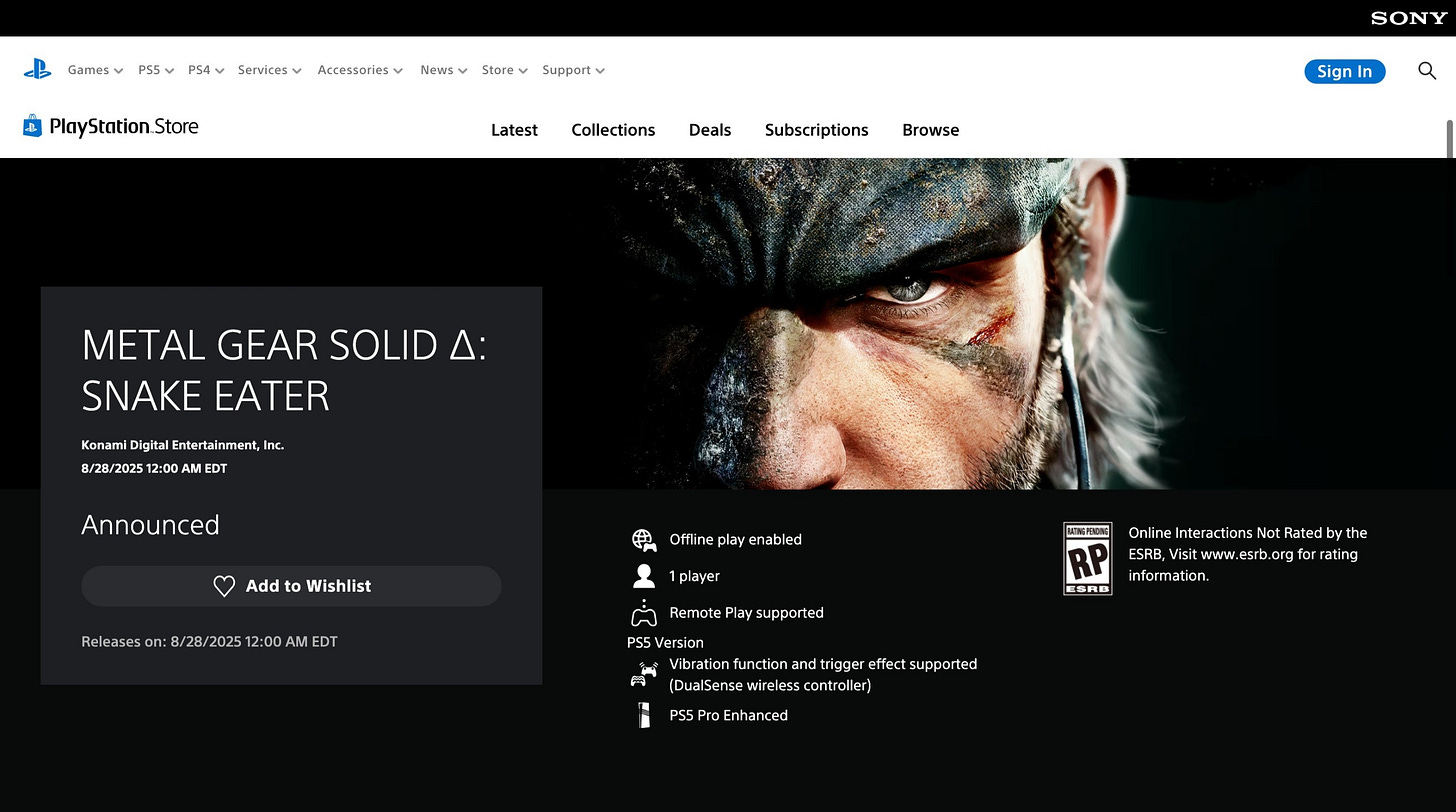Image resolution: width=1456 pixels, height=812 pixels.
Task: Click the METAL GEAR SOLID Δ: SNAKE EATER title
Action: pyautogui.click(x=284, y=370)
